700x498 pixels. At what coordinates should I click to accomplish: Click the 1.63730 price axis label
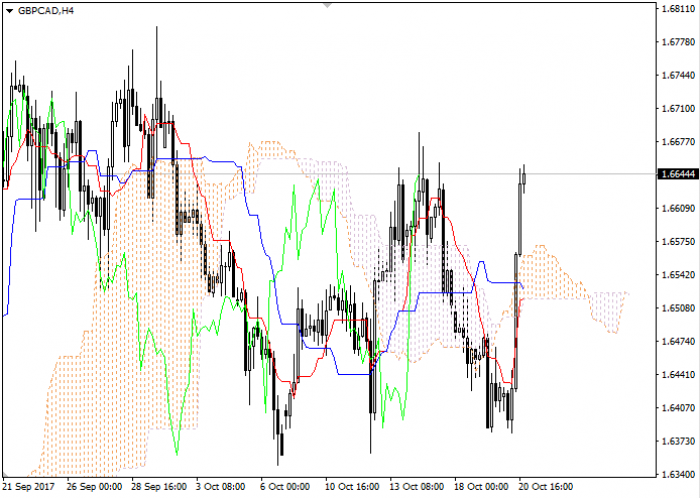679,441
